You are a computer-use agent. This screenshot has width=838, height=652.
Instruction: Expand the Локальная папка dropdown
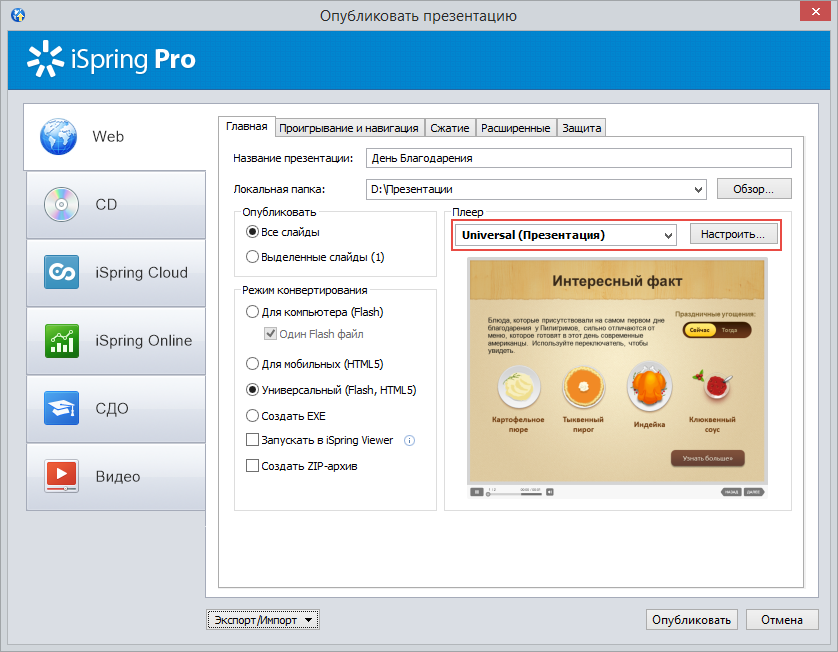pyautogui.click(x=698, y=189)
